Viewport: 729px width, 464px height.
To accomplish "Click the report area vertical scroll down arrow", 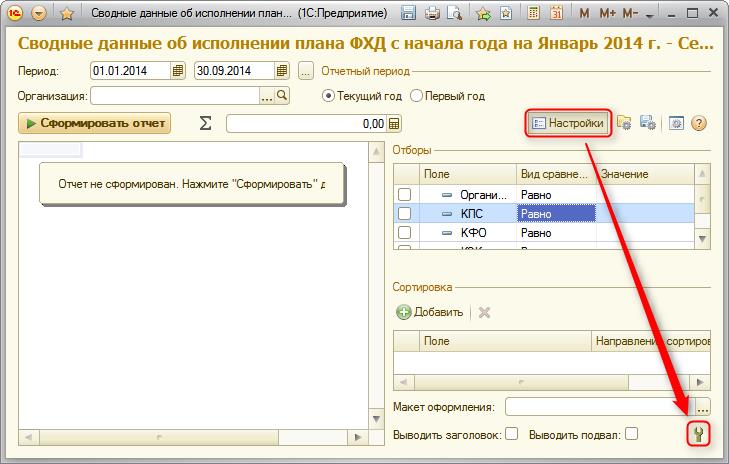I will [x=377, y=419].
